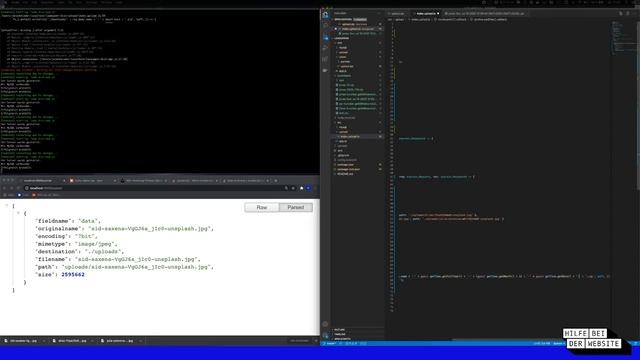Collapse the inner JSON object arrow
Screen dimensions: 640x360
18,213
